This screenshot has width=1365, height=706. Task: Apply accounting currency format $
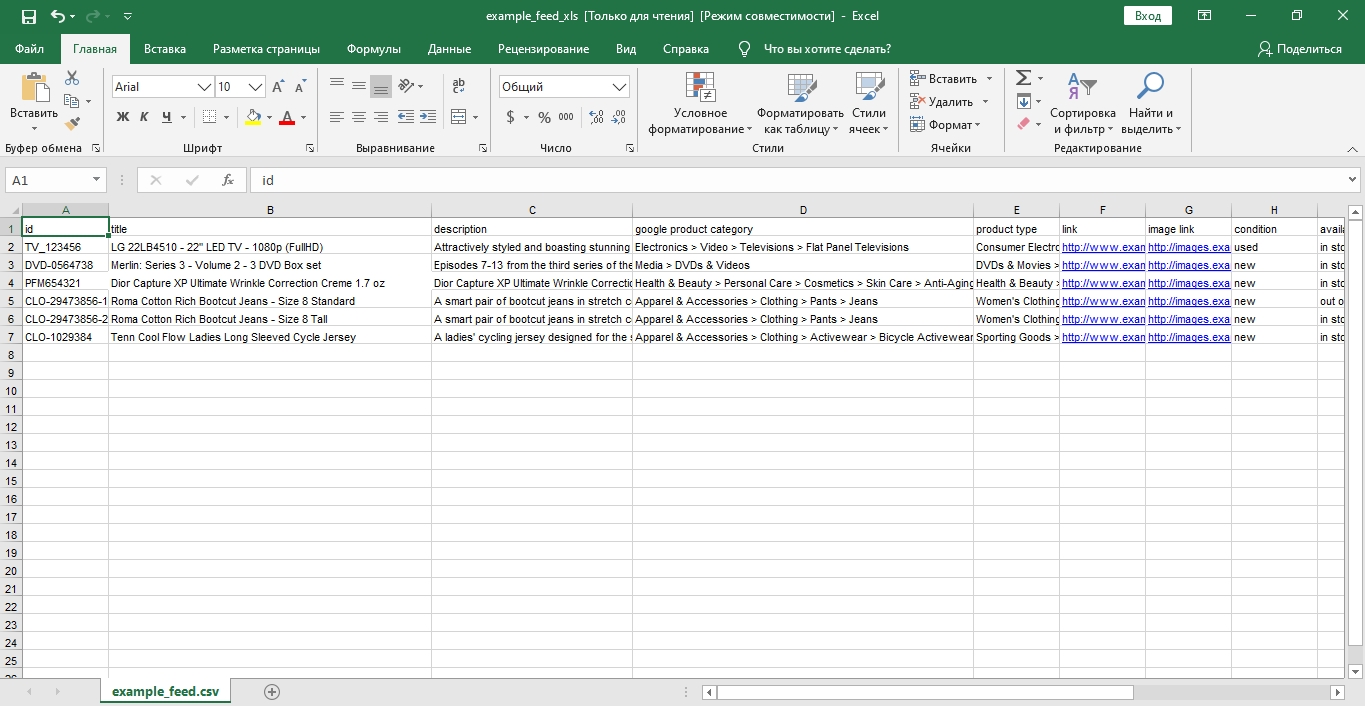(511, 117)
